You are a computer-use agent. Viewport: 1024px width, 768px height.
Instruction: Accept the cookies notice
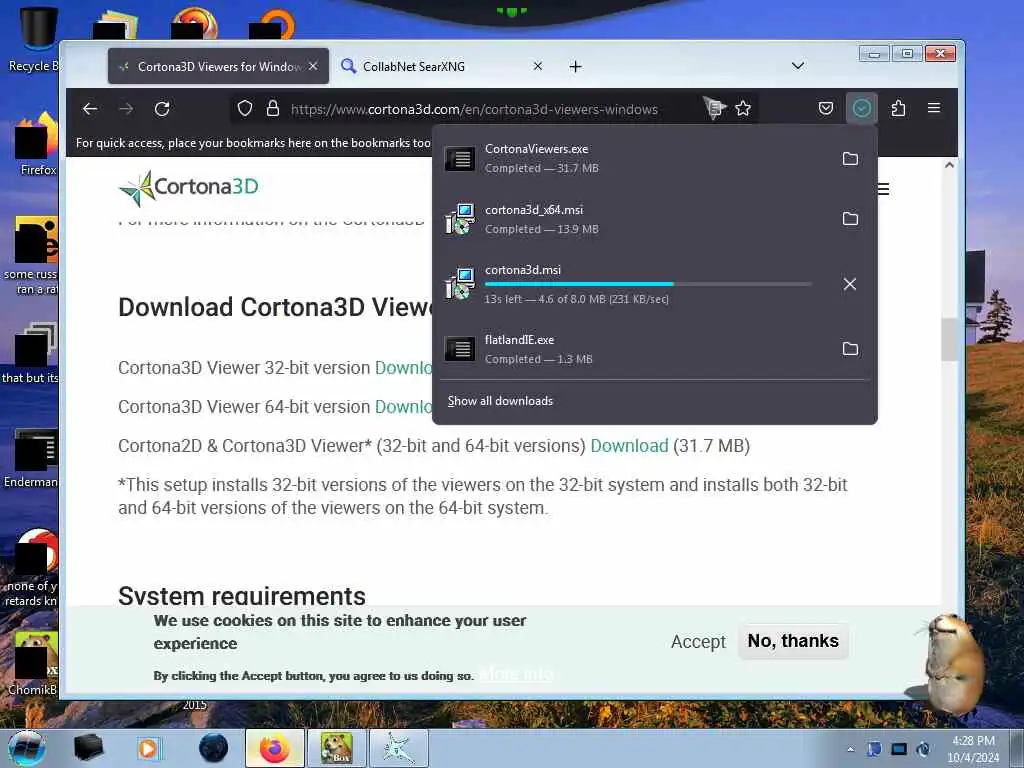pyautogui.click(x=698, y=642)
